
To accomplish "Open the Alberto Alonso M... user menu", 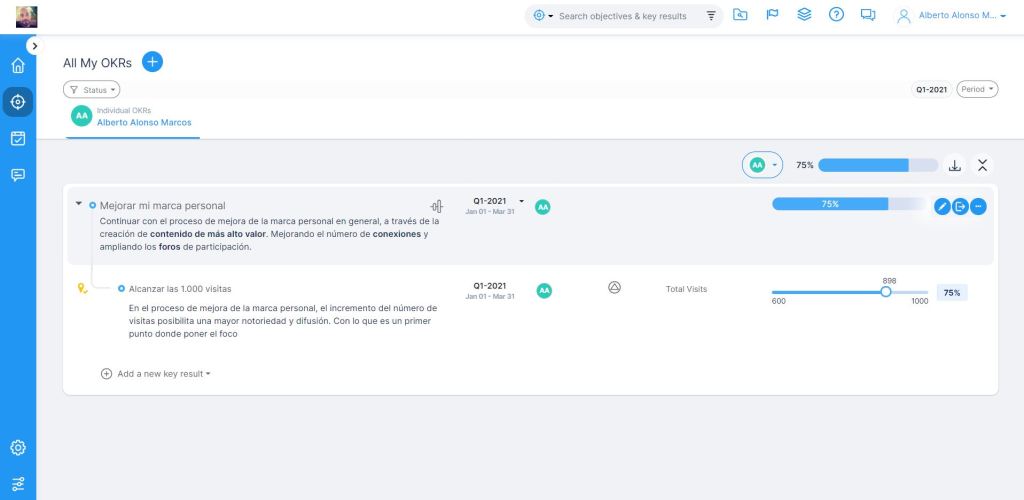I will (x=952, y=15).
